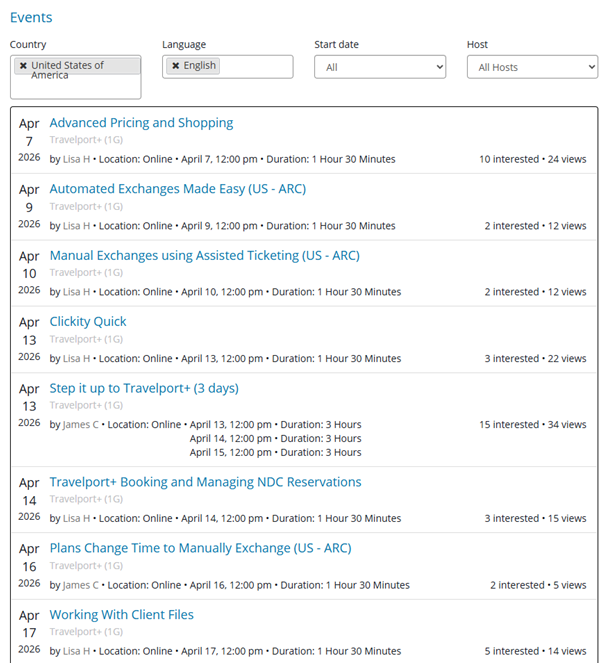Open Plans Change Time to Manually Exchange event
This screenshot has height=663, width=608.
point(200,548)
